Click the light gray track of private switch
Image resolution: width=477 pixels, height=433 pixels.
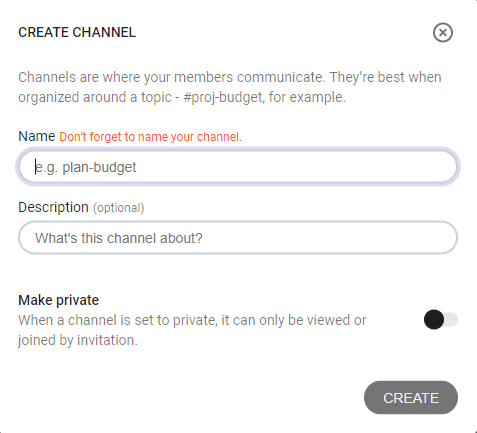point(451,319)
